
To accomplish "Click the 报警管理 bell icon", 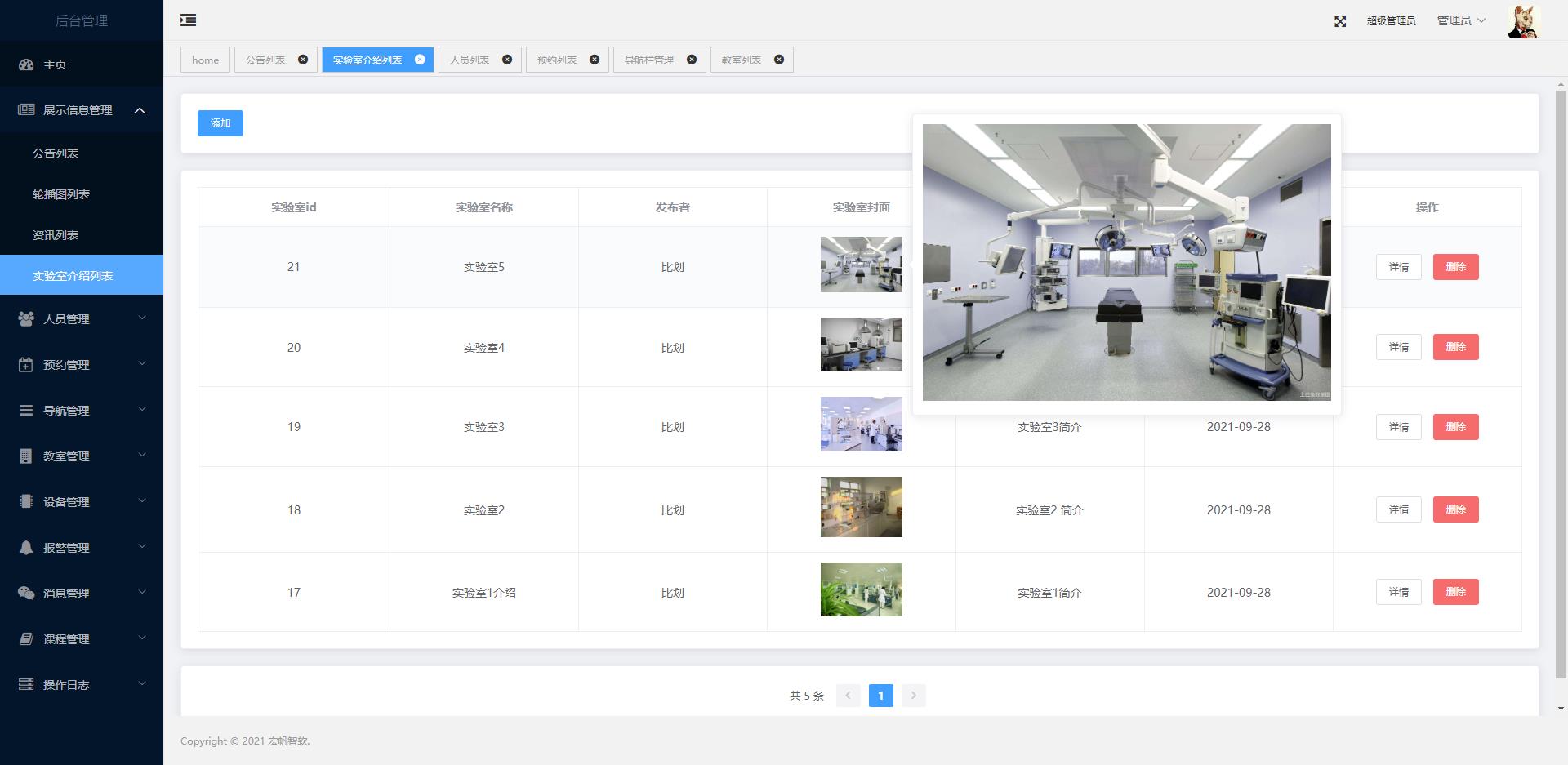I will click(26, 548).
